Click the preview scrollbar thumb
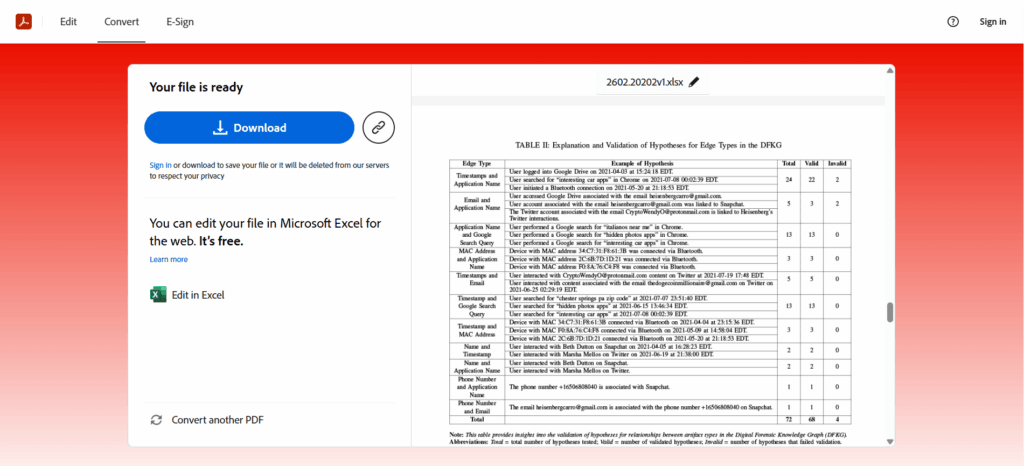This screenshot has height=466, width=1024. [889, 312]
